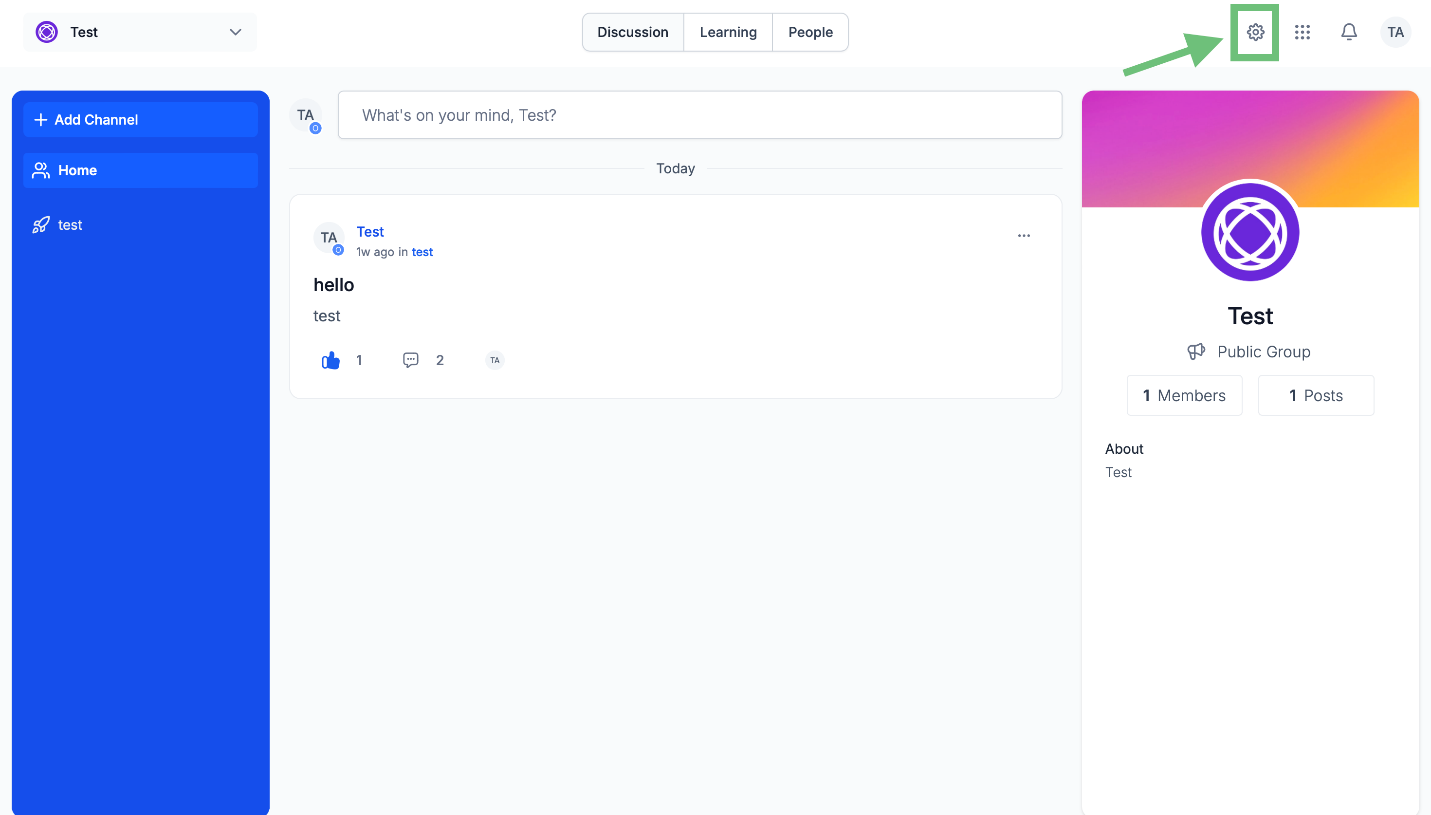Screen dimensions: 1431x815
Task: Click the author avatar on the hello post
Action: click(329, 238)
